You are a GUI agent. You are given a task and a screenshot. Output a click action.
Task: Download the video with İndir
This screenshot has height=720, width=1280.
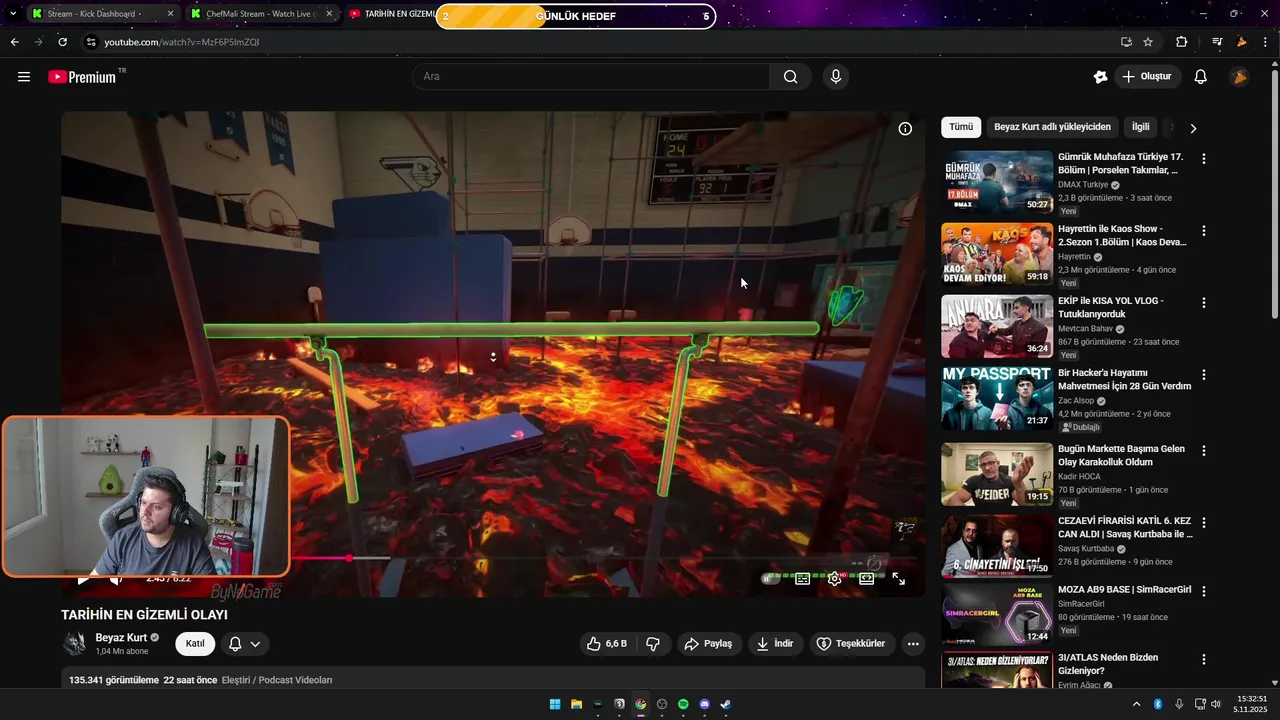[775, 644]
